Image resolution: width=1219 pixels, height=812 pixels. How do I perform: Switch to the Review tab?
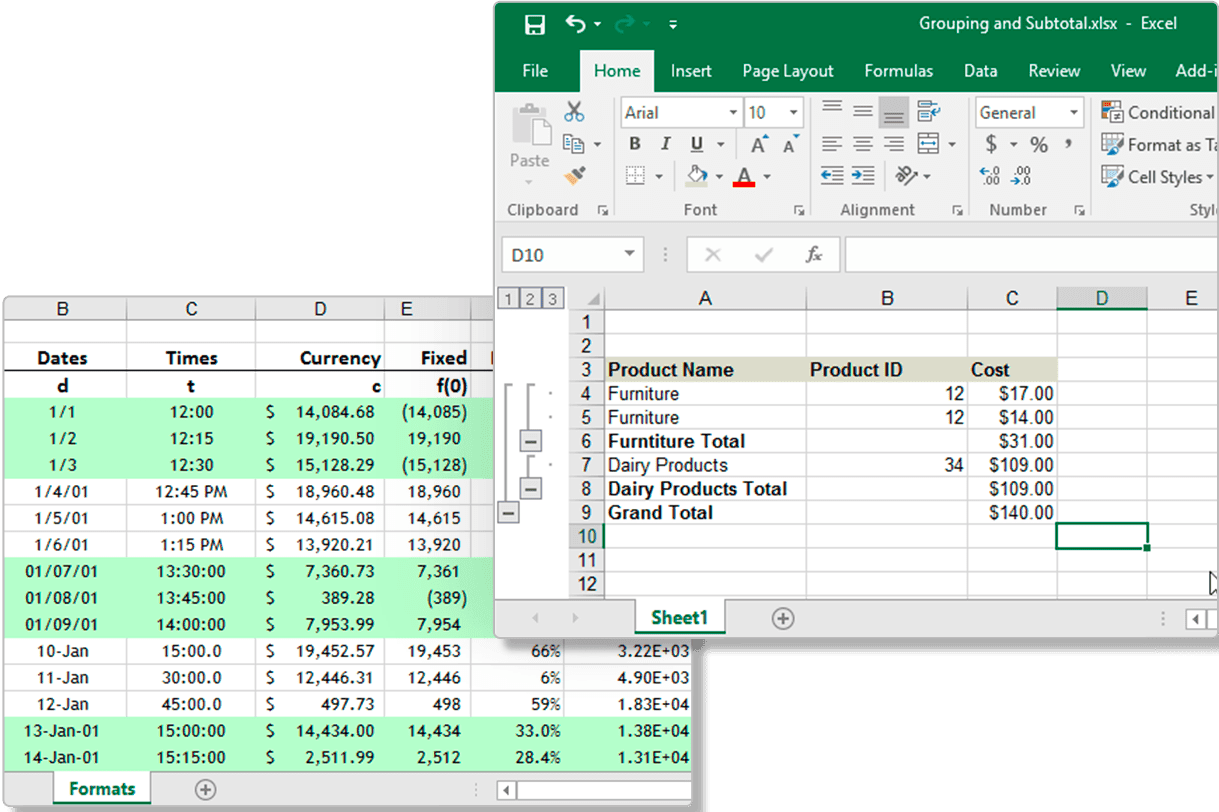(1054, 71)
